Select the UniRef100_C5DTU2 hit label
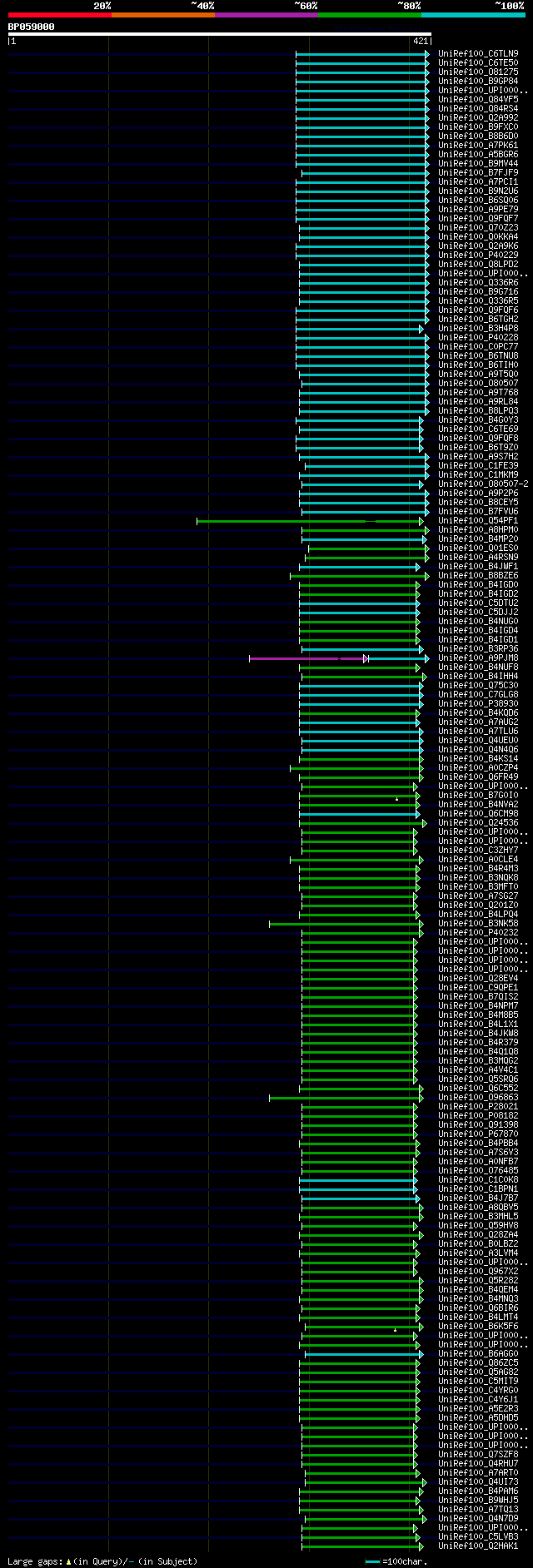 click(478, 603)
